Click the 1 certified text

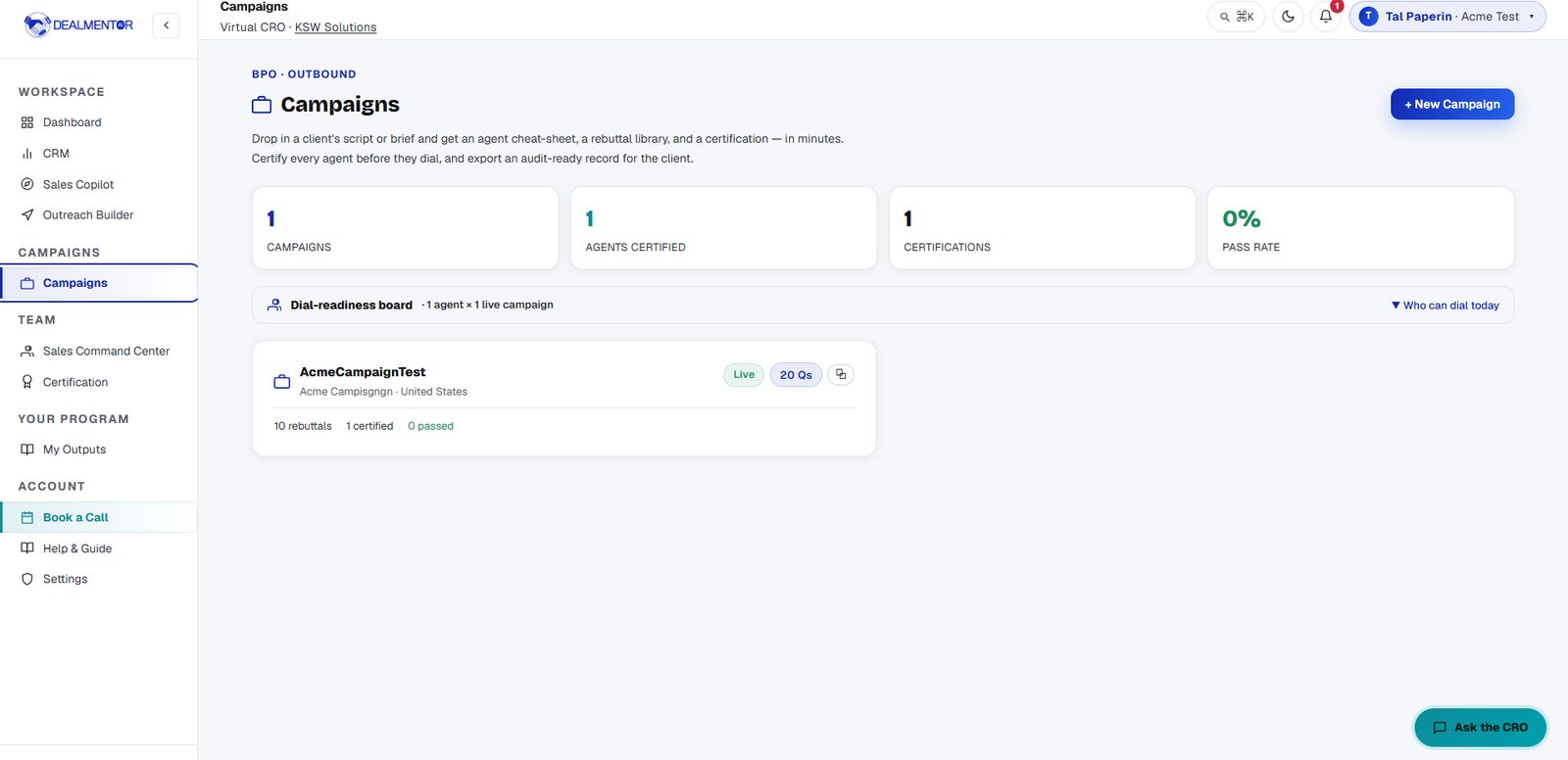[x=369, y=426]
